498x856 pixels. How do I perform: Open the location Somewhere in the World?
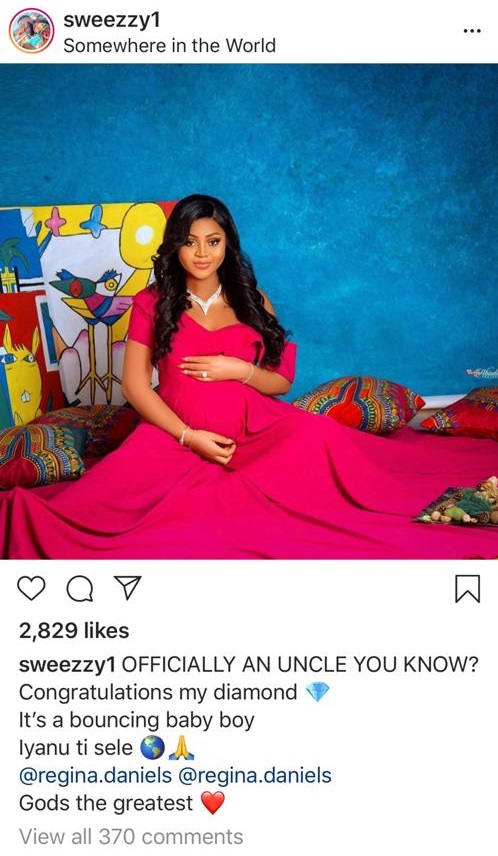tap(169, 45)
